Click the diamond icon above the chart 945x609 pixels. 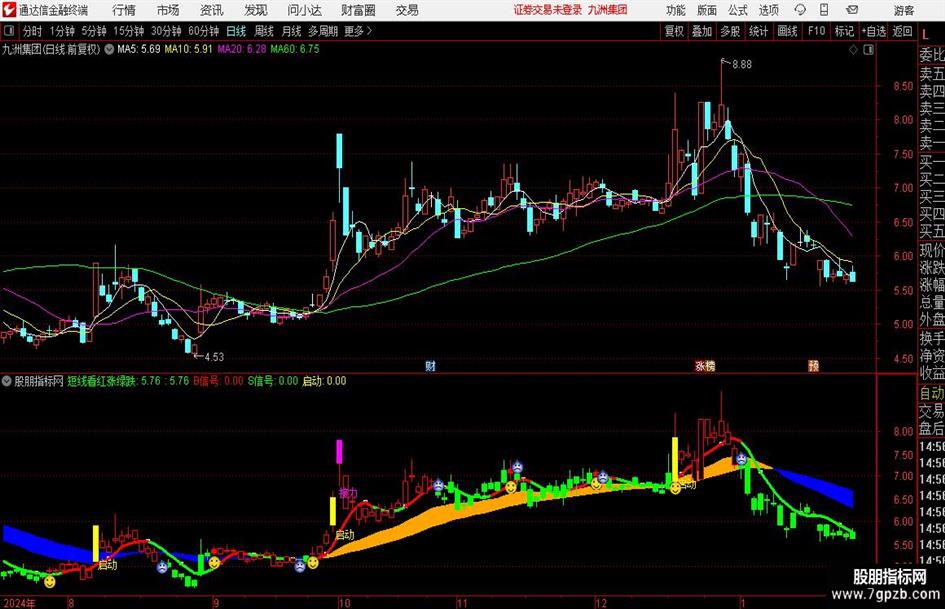[x=853, y=50]
